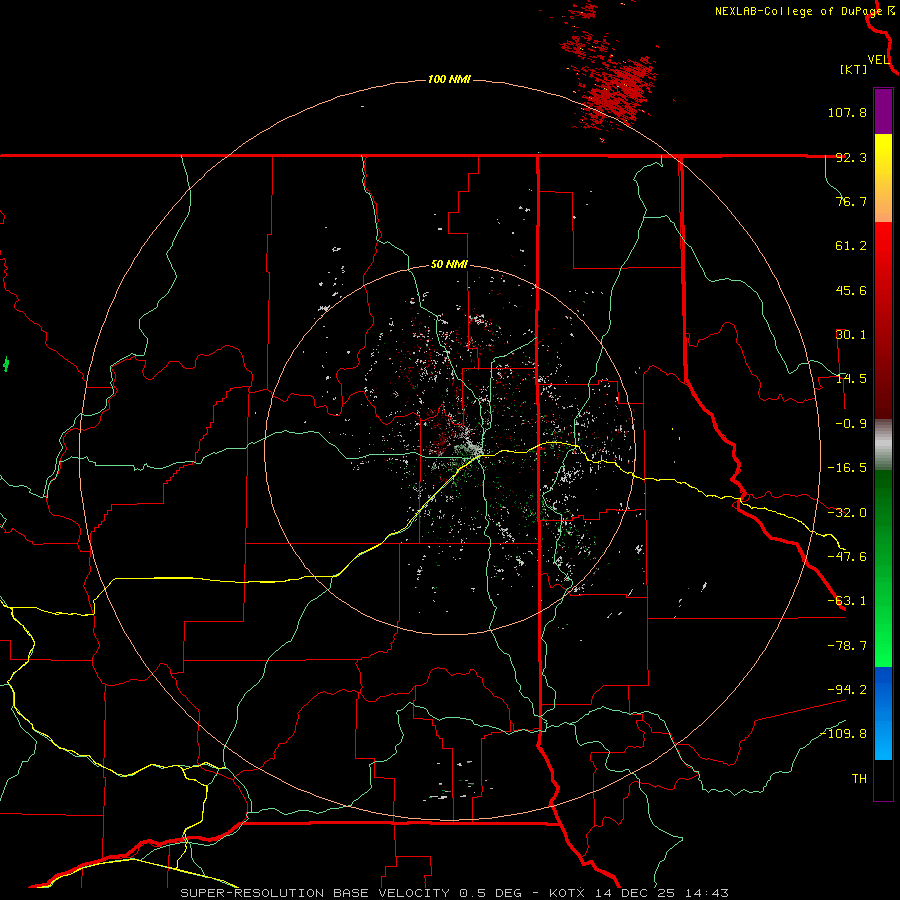Click the -63.1 legend value
The image size is (900, 900).
[847, 601]
